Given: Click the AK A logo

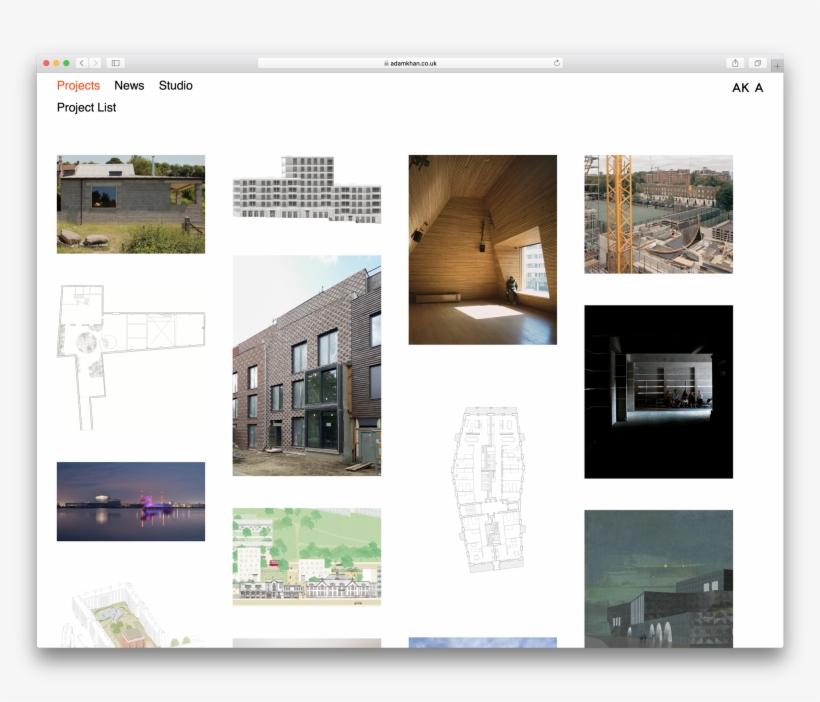Looking at the screenshot, I should [747, 88].
